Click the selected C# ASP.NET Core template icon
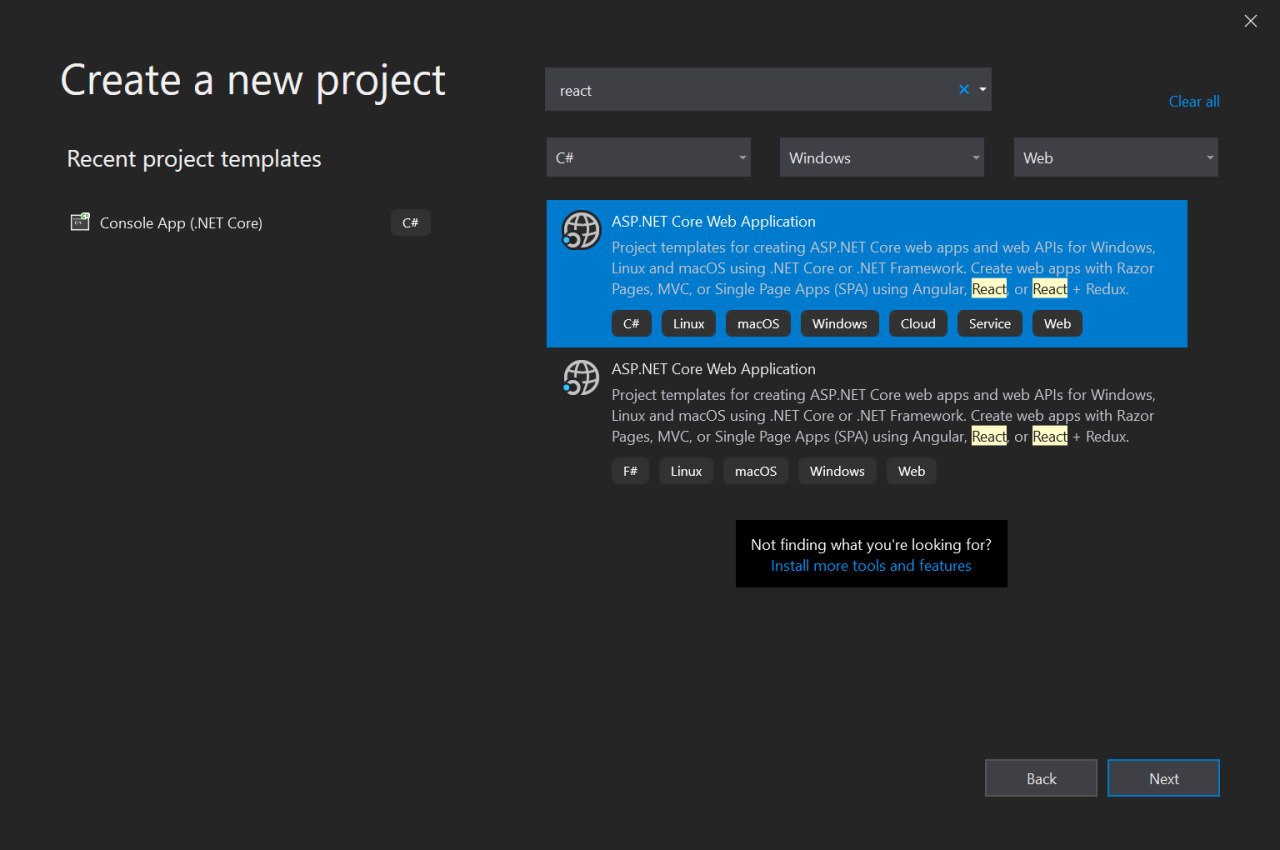1280x850 pixels. click(581, 231)
